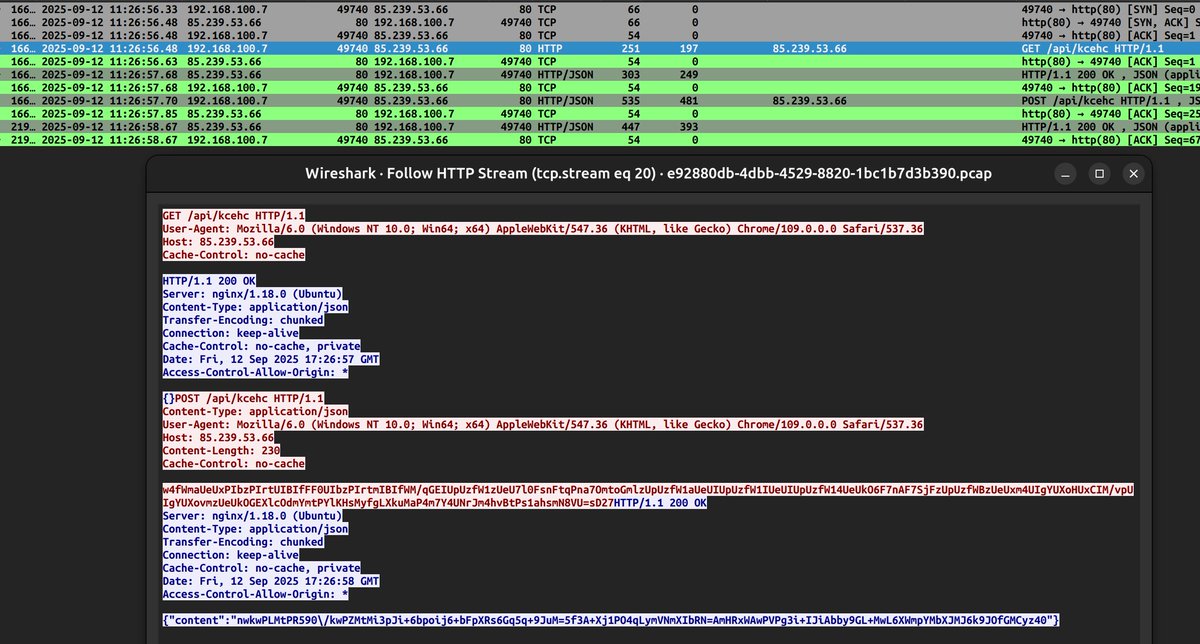
Task: Click the payload size cell showing 197
Action: pos(688,48)
